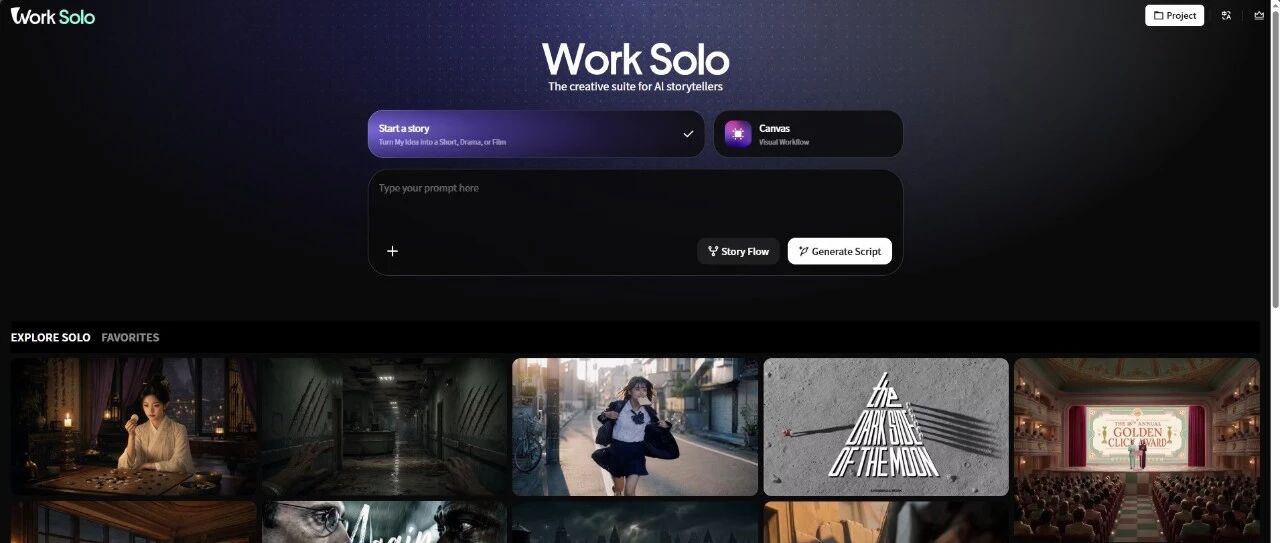Viewport: 1280px width, 543px height.
Task: Click the Generate Script button
Action: tap(839, 251)
